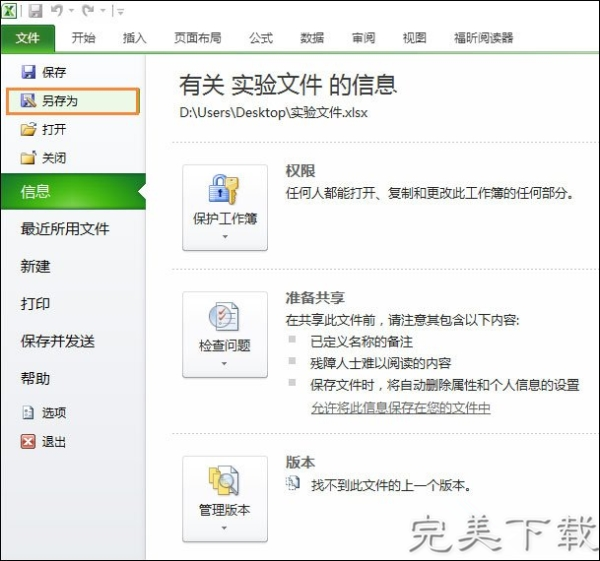Expand the 保护工作簿 dropdown arrow
Viewport: 600px width, 561px height.
[225, 236]
